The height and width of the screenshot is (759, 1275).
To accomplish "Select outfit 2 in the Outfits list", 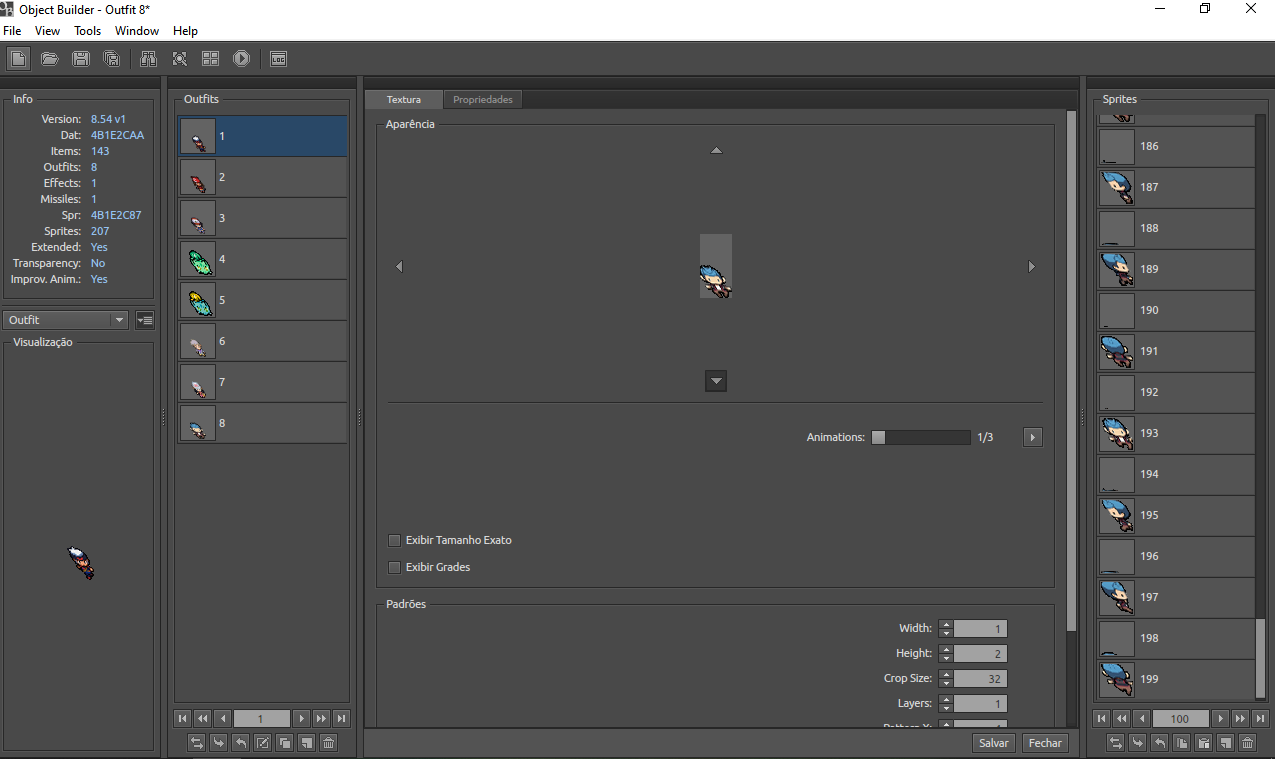I will click(x=263, y=177).
